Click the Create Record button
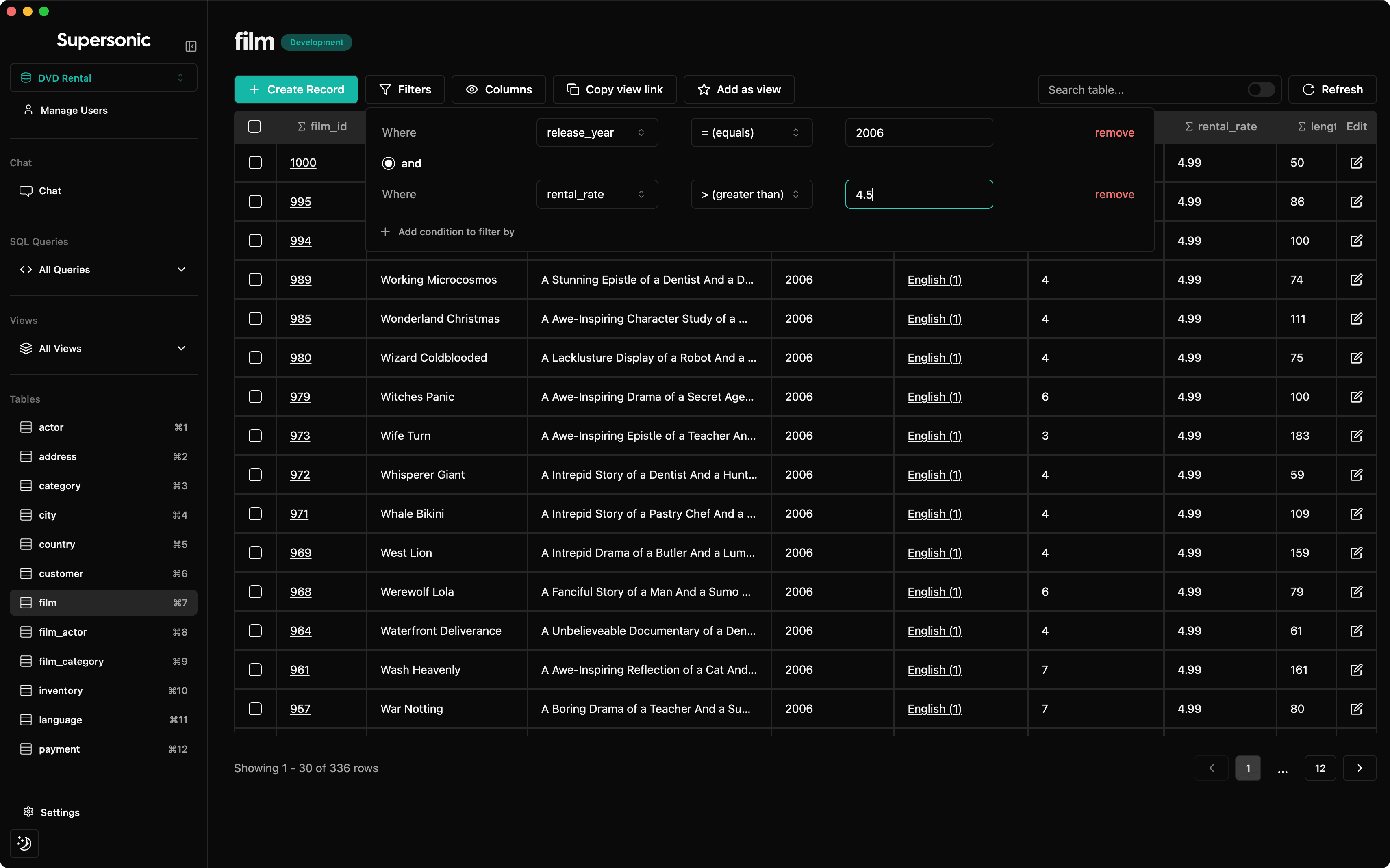 [x=296, y=89]
